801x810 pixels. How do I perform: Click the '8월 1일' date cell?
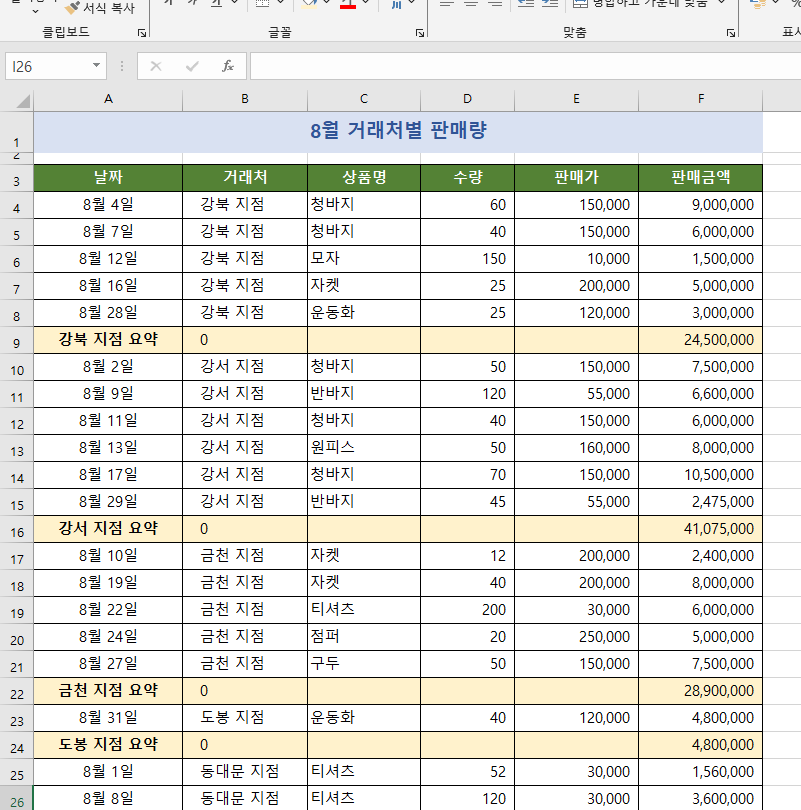tap(108, 772)
